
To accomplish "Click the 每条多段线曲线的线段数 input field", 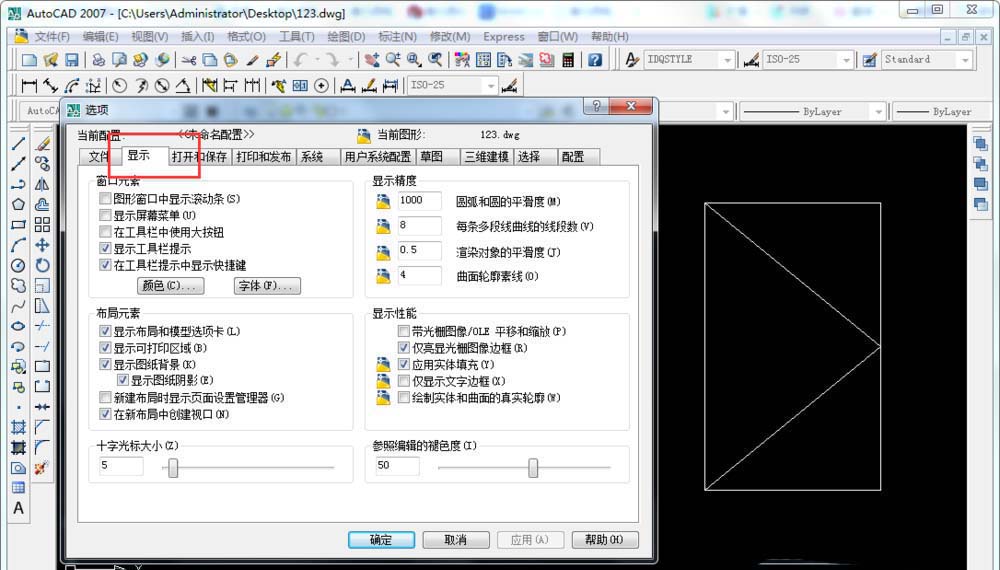I will click(418, 226).
